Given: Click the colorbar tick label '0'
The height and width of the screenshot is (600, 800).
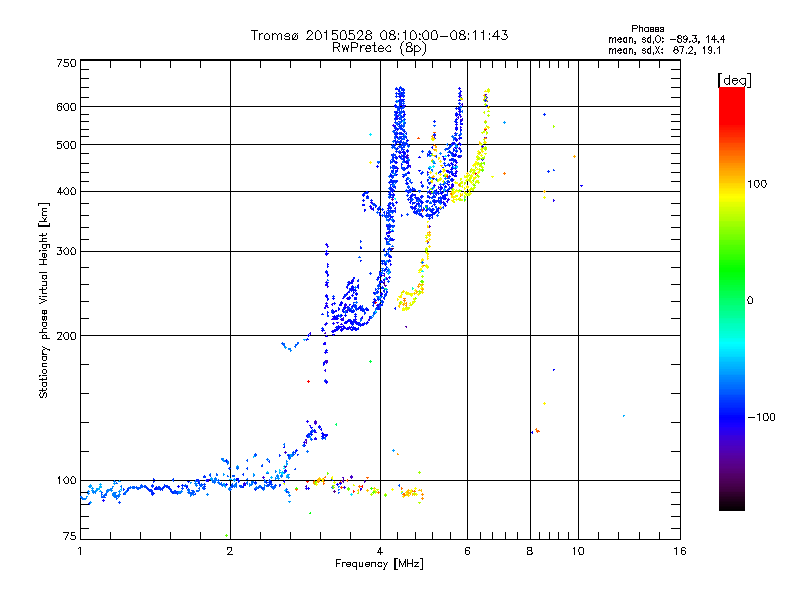Looking at the screenshot, I should click(750, 300).
